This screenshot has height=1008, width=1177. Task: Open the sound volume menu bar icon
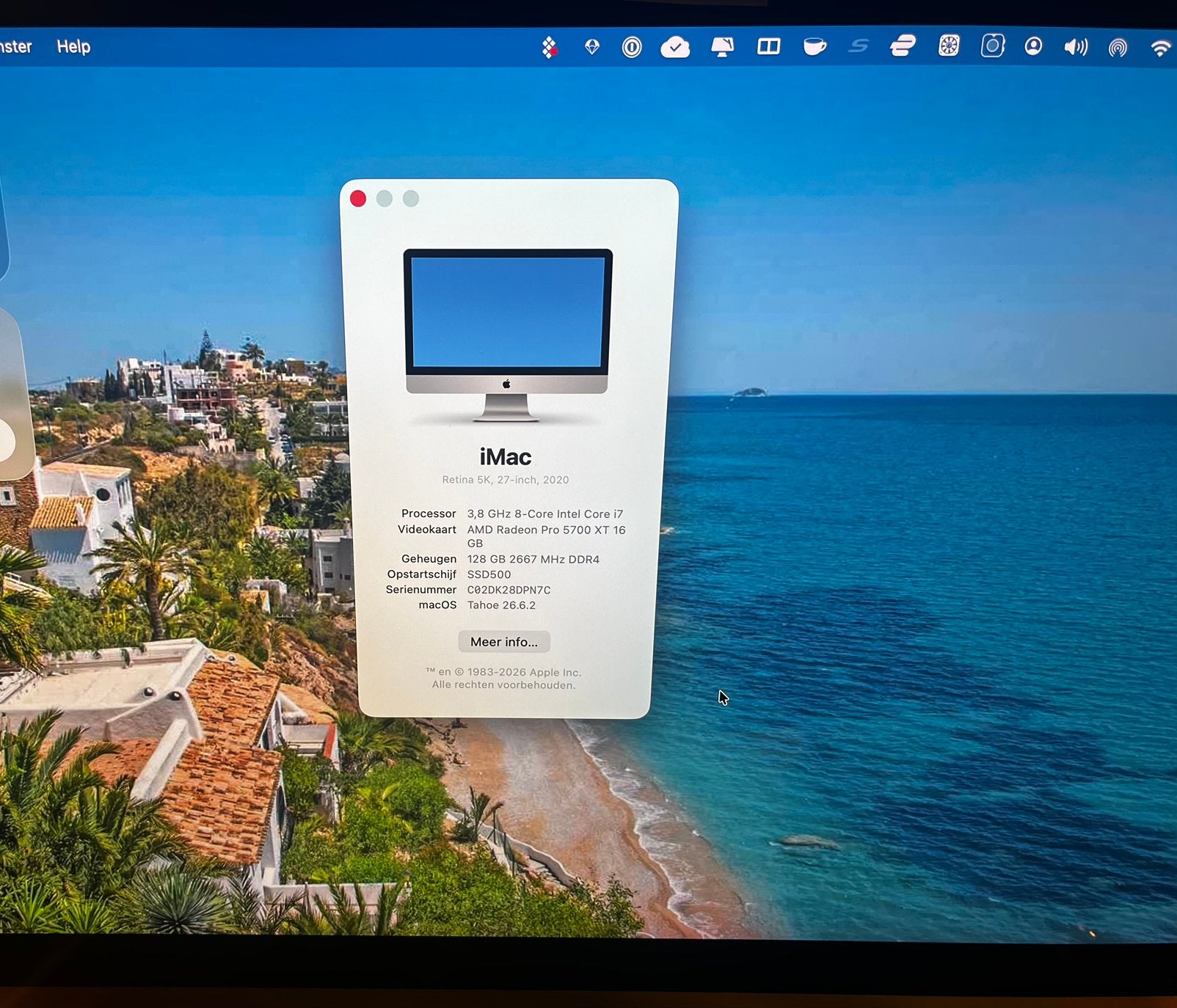(x=1076, y=48)
